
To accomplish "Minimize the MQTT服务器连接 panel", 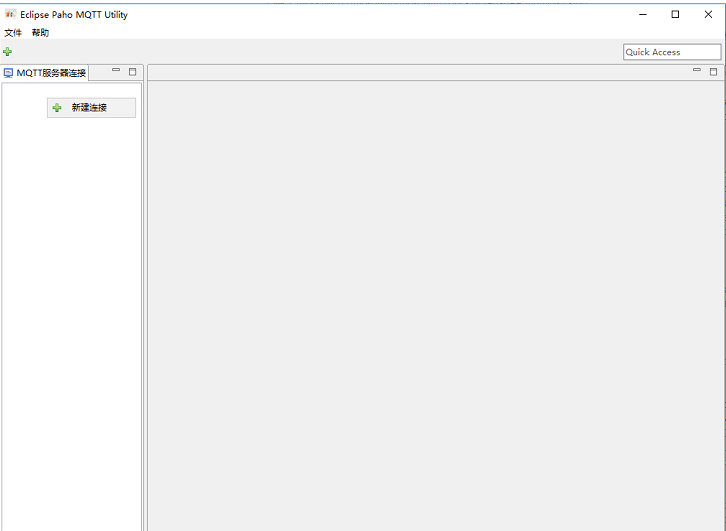I will tap(116, 70).
